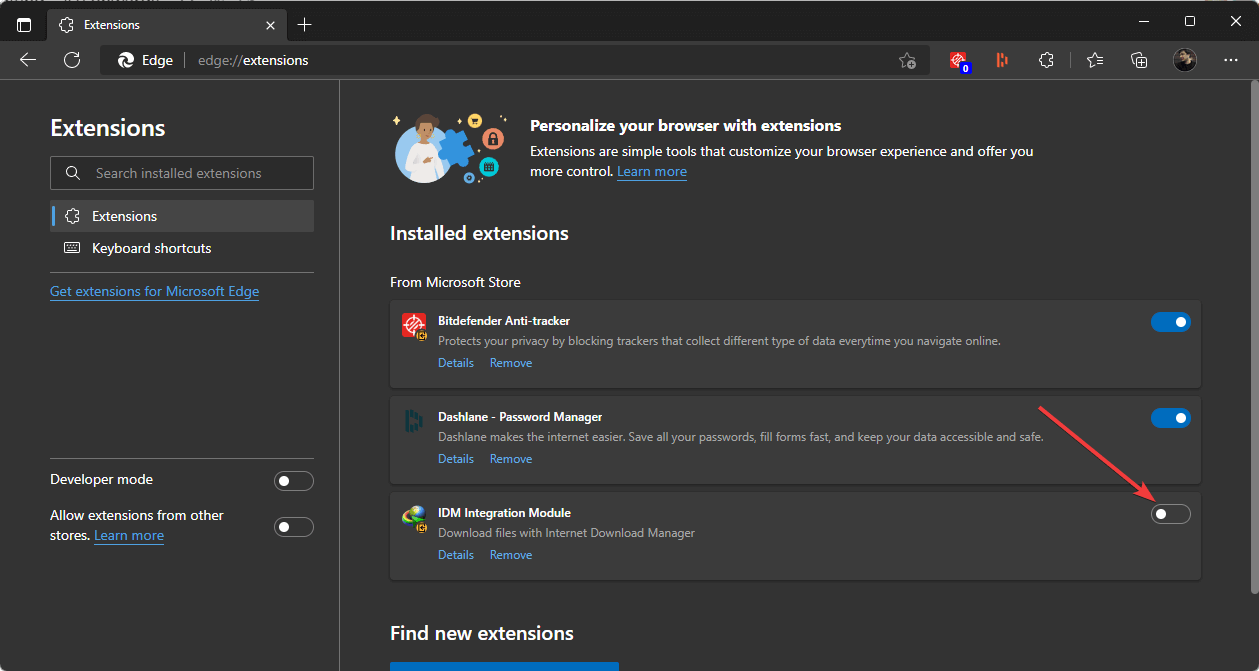Click the page vertical scrollbar

click(1254, 337)
